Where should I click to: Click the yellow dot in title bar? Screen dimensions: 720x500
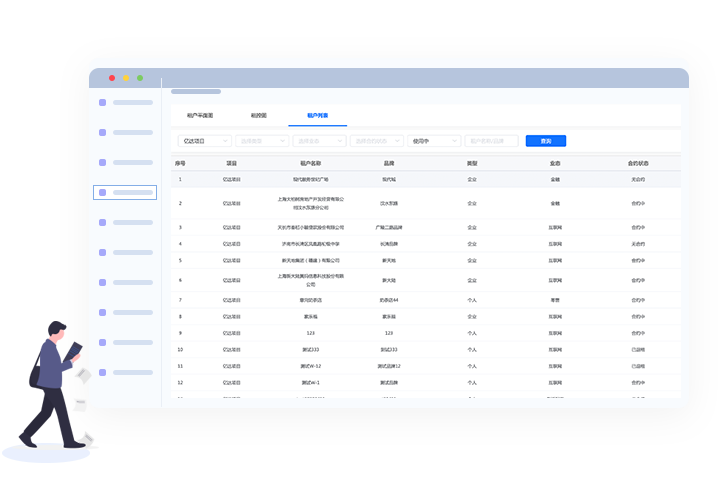coord(126,78)
